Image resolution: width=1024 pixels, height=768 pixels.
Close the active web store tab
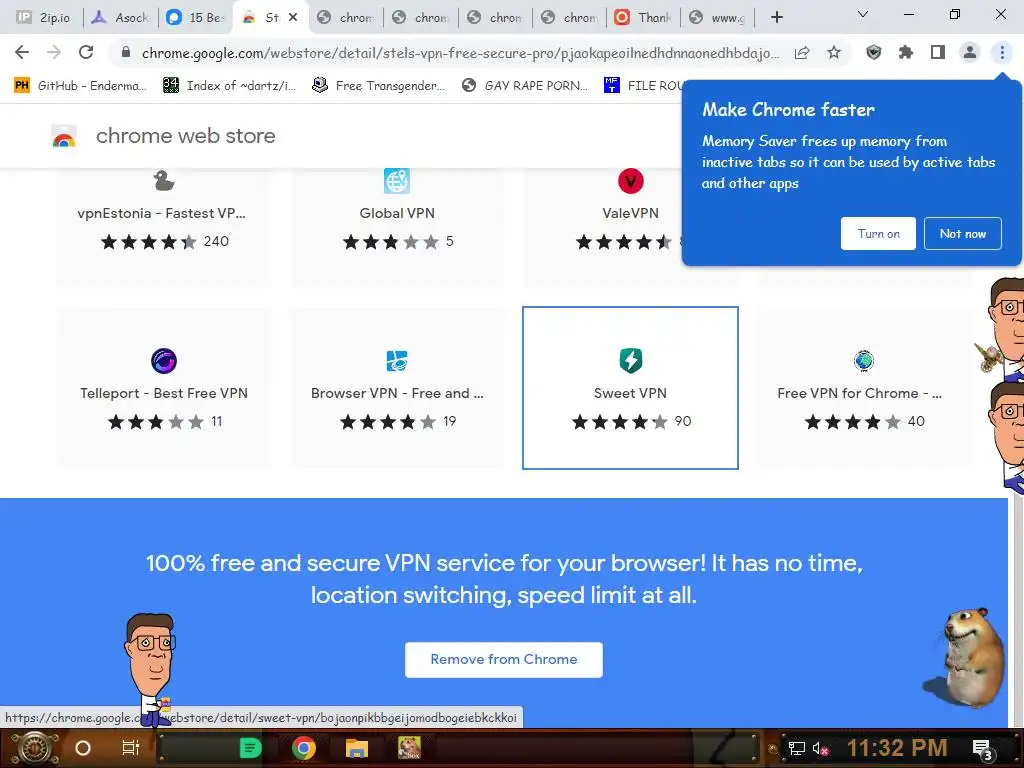(x=293, y=18)
